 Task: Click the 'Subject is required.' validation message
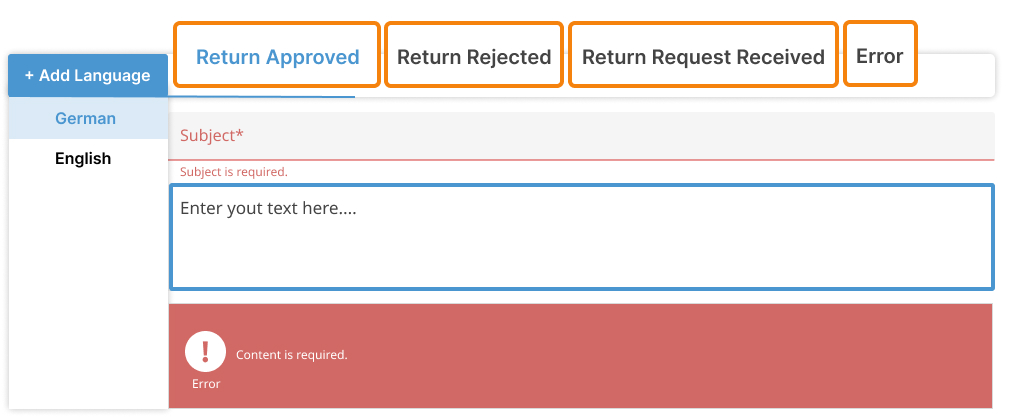(x=233, y=172)
